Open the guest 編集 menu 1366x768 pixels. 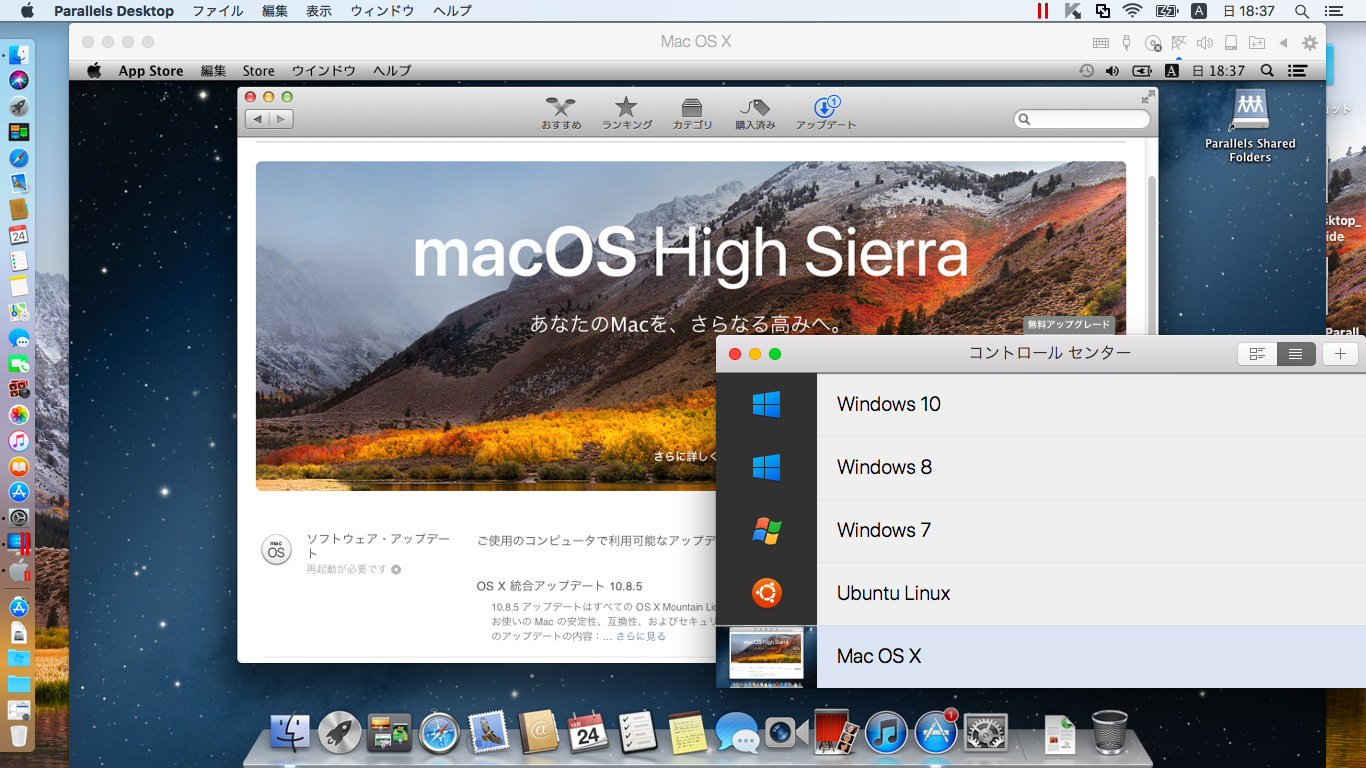tap(213, 71)
